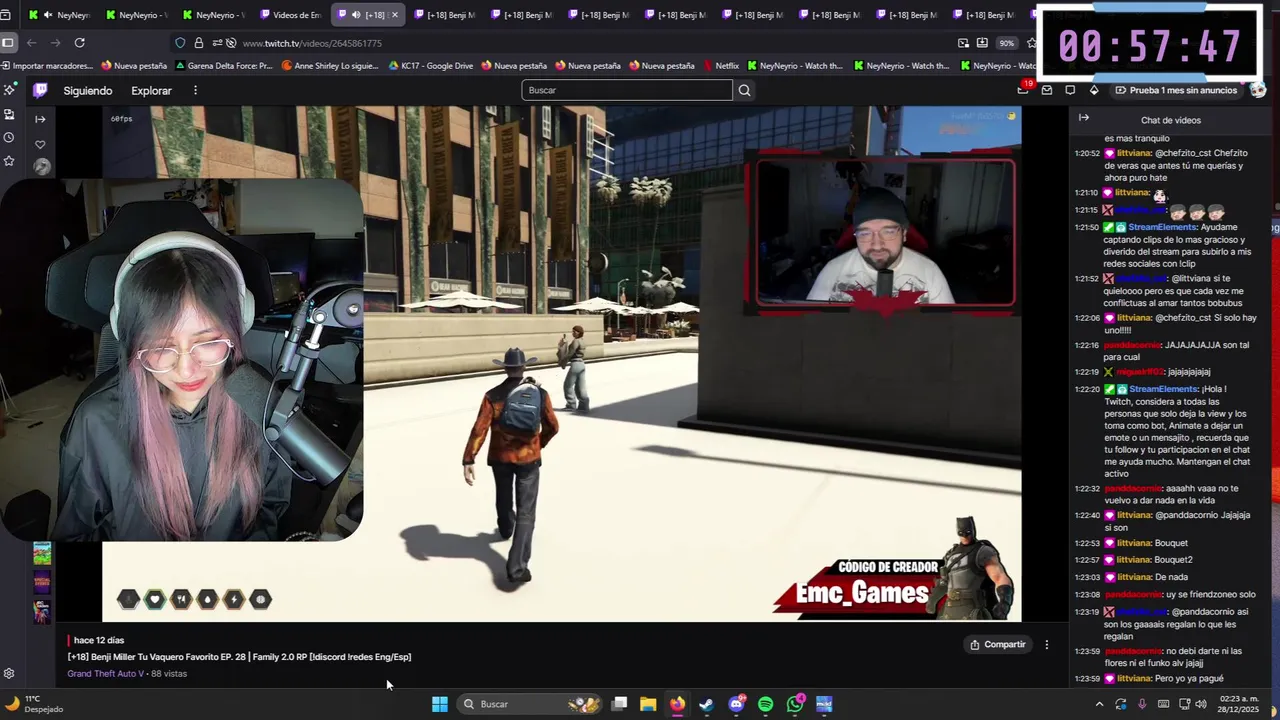Click the taskbar Buscar search box
The image size is (1280, 720).
pos(528,704)
